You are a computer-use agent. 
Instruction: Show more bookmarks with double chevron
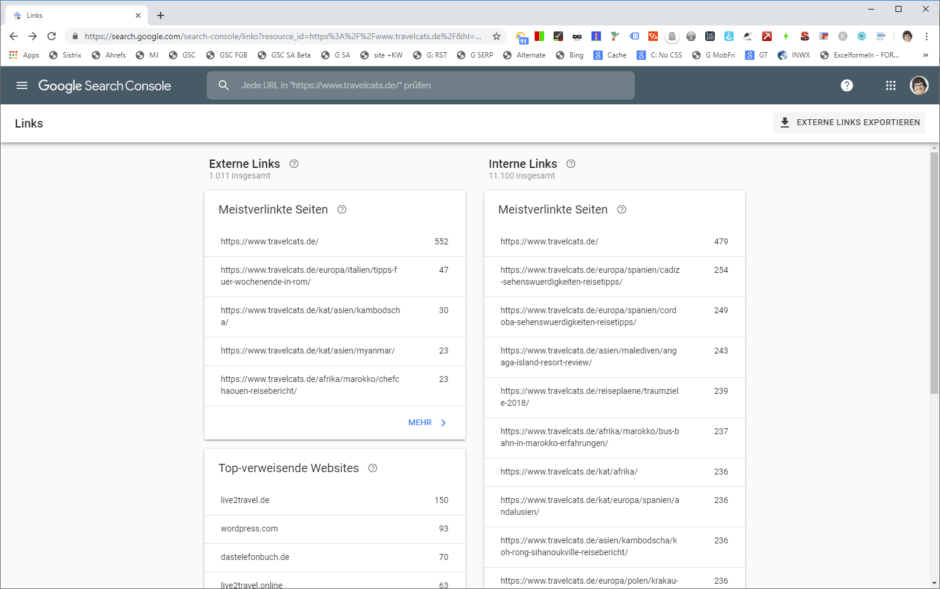(925, 55)
